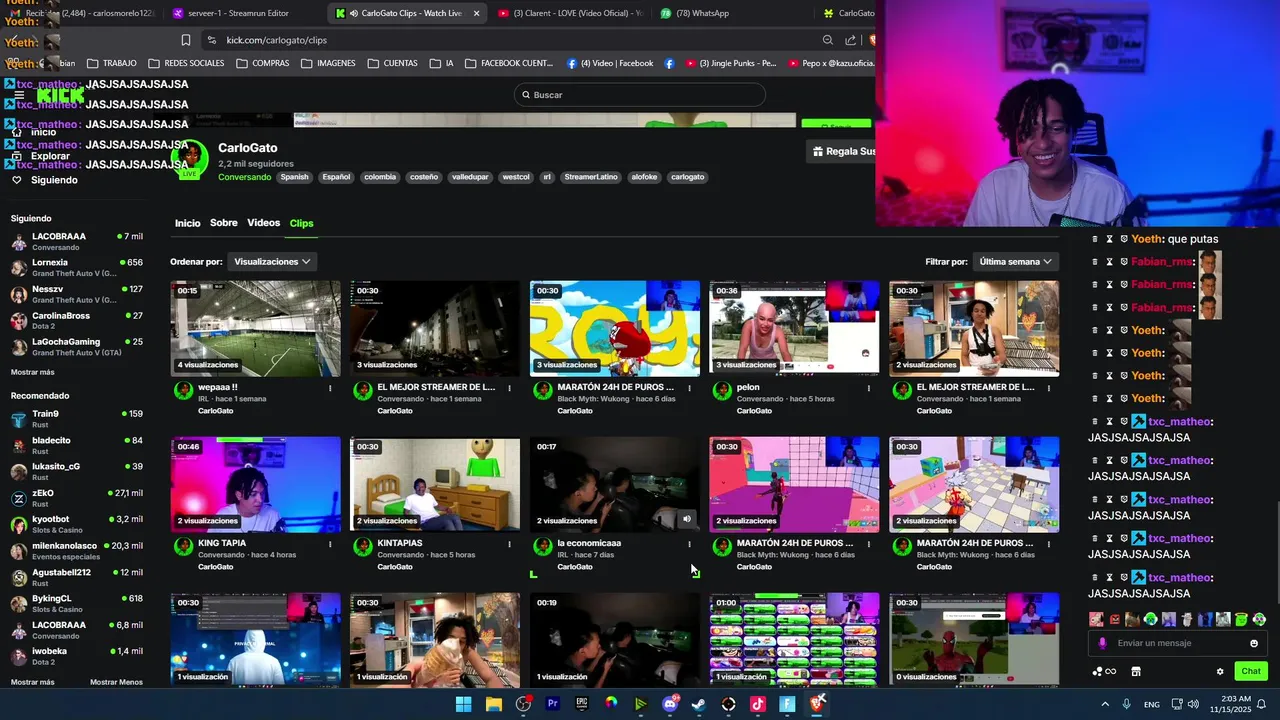Click the bookmark icon left of address bar
The image size is (1280, 720).
pos(186,40)
